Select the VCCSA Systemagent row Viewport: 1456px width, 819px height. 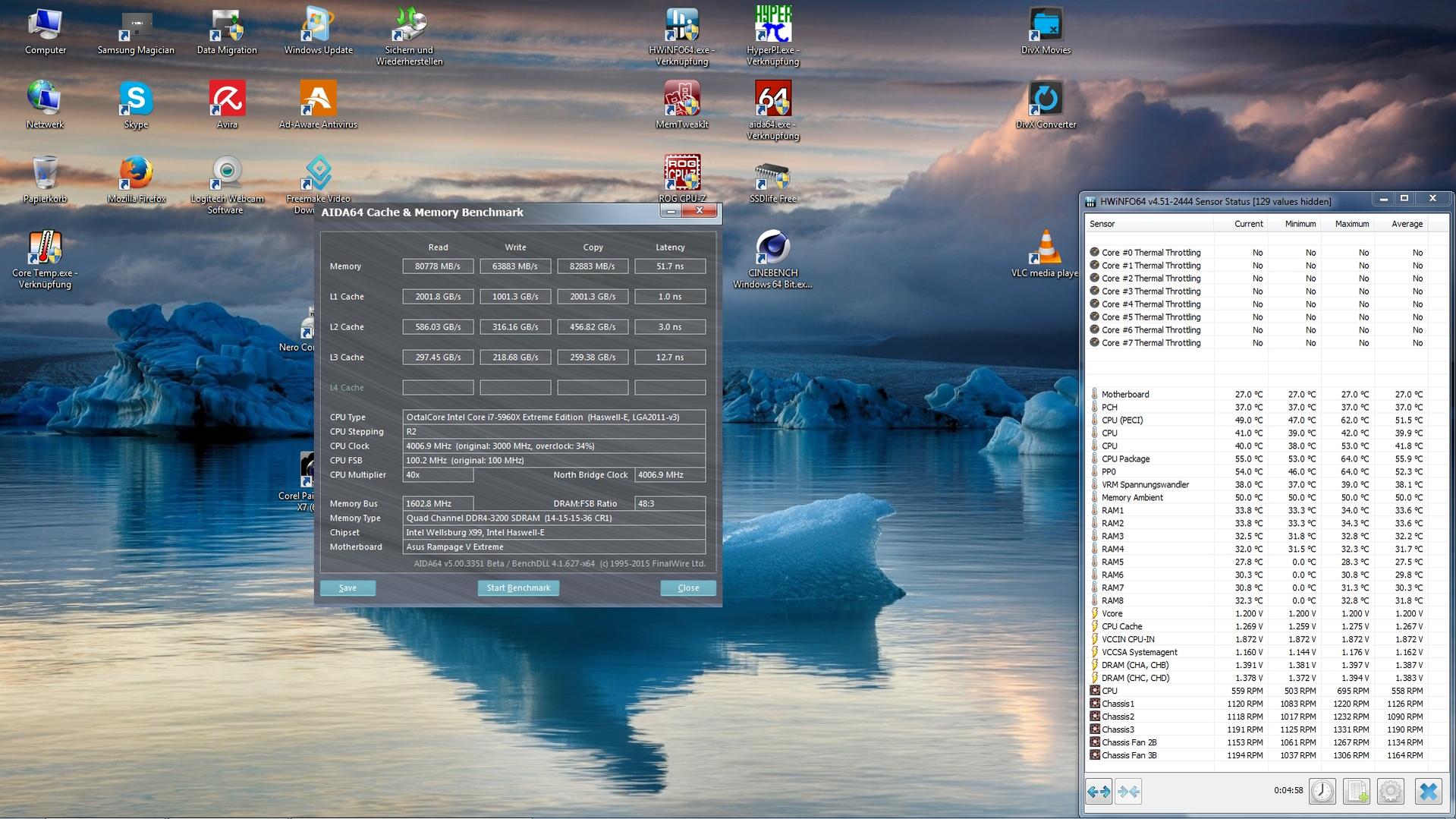(x=1256, y=653)
